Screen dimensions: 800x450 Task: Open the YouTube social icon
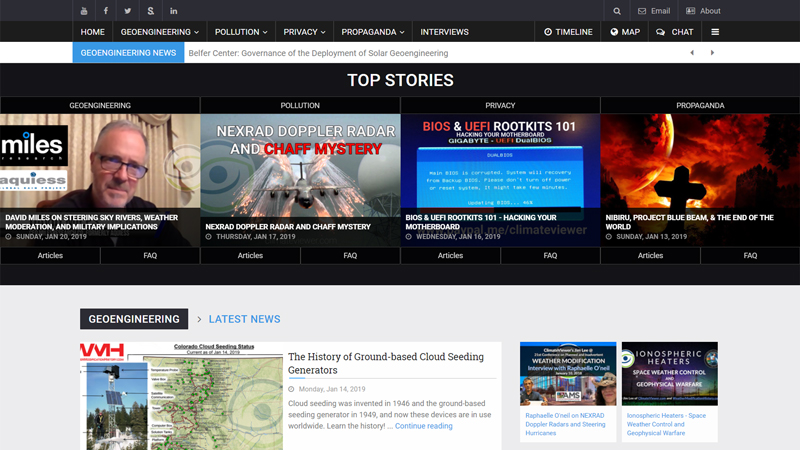coord(84,11)
